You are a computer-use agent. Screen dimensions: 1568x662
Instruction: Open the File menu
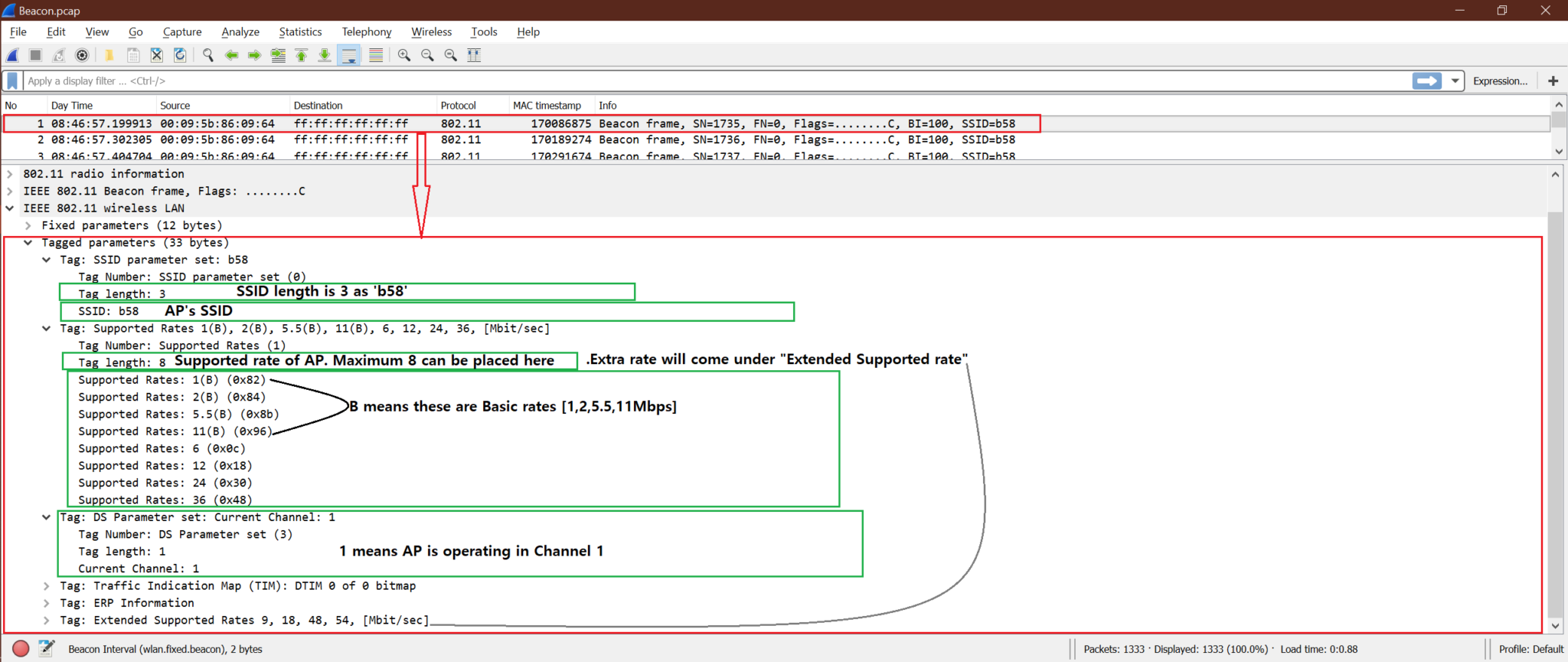tap(18, 31)
